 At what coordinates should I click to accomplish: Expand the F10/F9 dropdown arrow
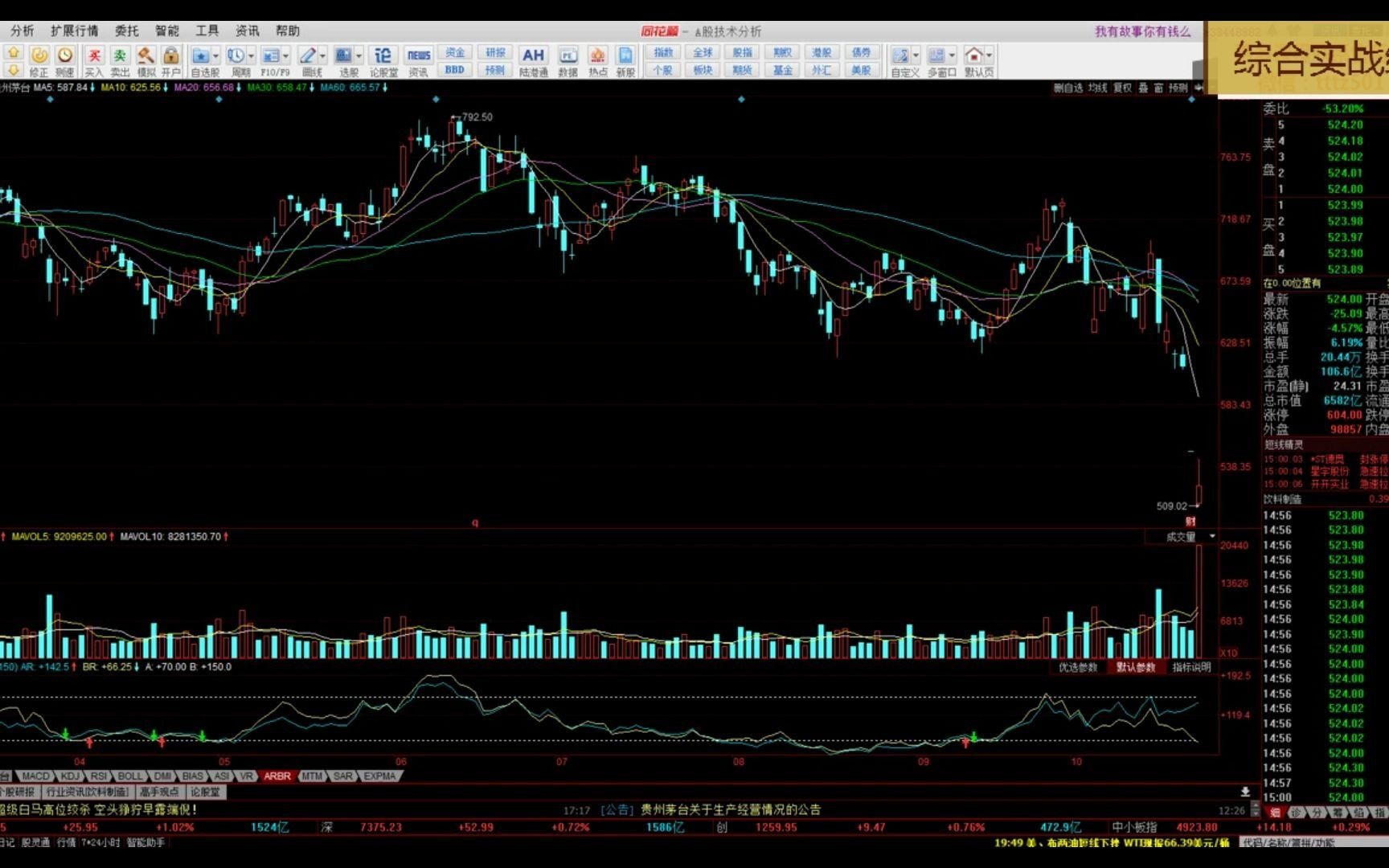coord(285,56)
